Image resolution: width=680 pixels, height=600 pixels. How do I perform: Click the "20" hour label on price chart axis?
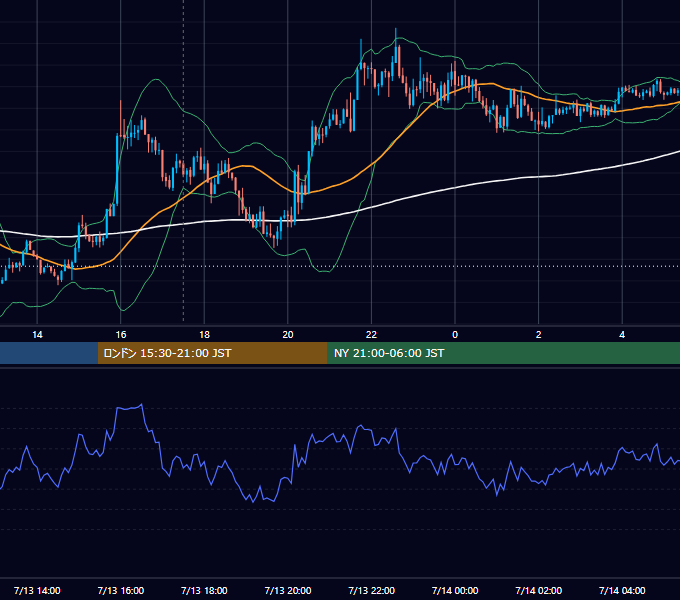[x=288, y=335]
